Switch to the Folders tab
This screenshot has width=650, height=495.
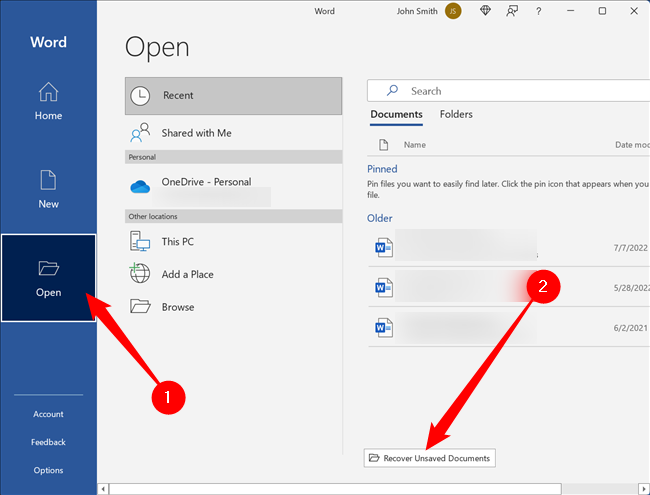click(456, 114)
